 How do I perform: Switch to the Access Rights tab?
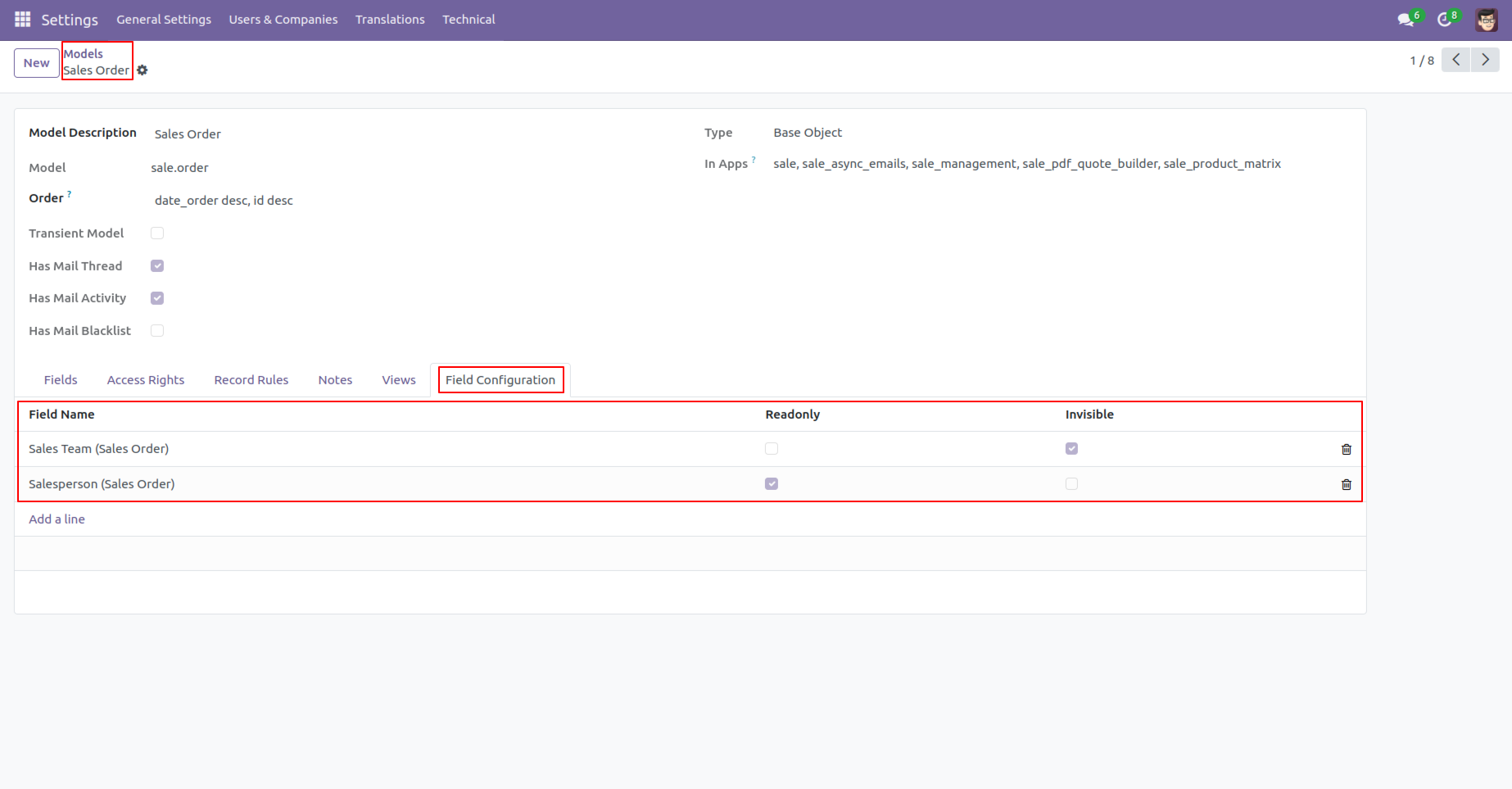(145, 379)
